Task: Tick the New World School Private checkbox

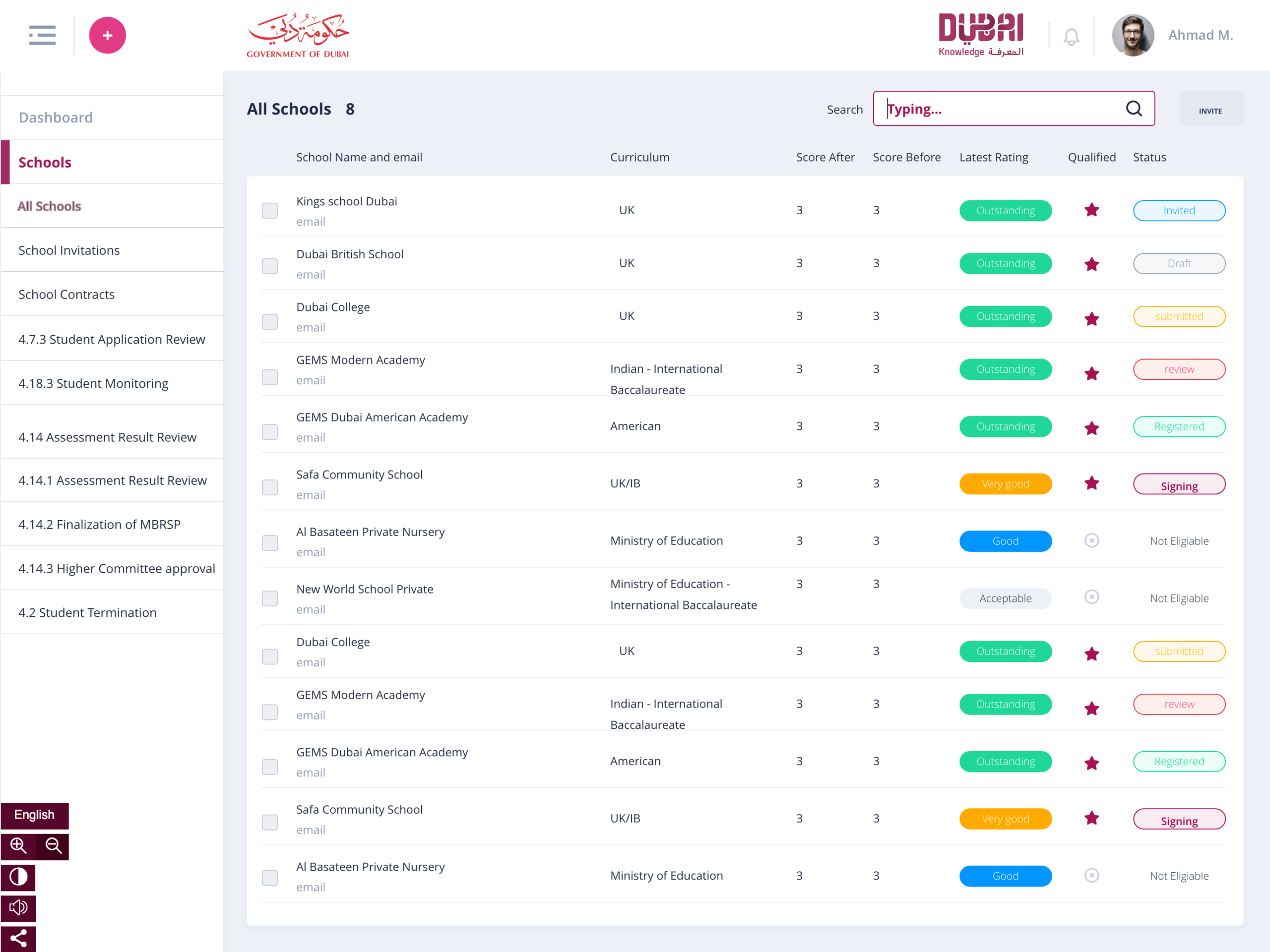Action: (x=270, y=598)
